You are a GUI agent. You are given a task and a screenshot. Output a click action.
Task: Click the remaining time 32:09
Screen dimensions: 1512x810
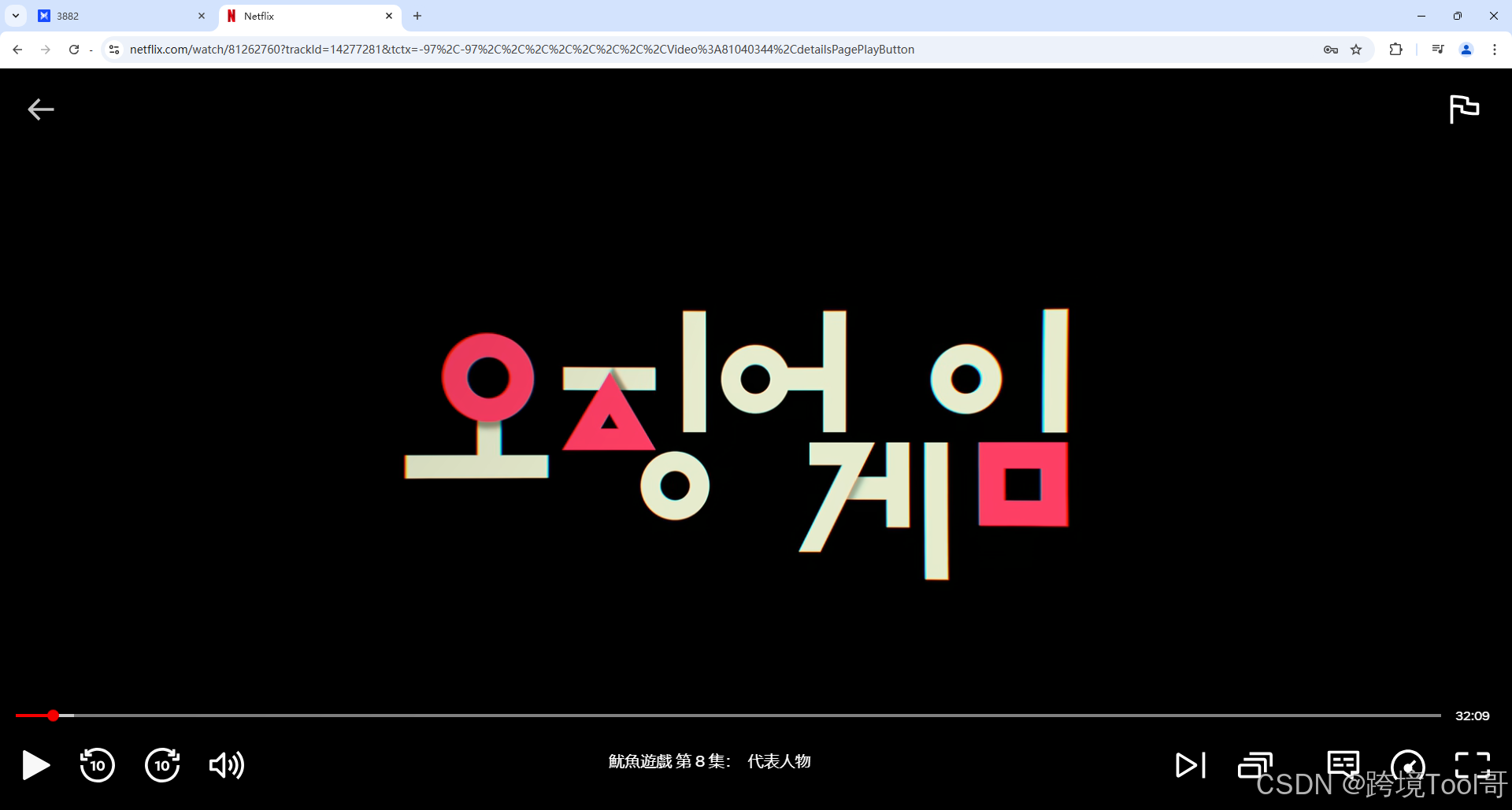[1472, 716]
